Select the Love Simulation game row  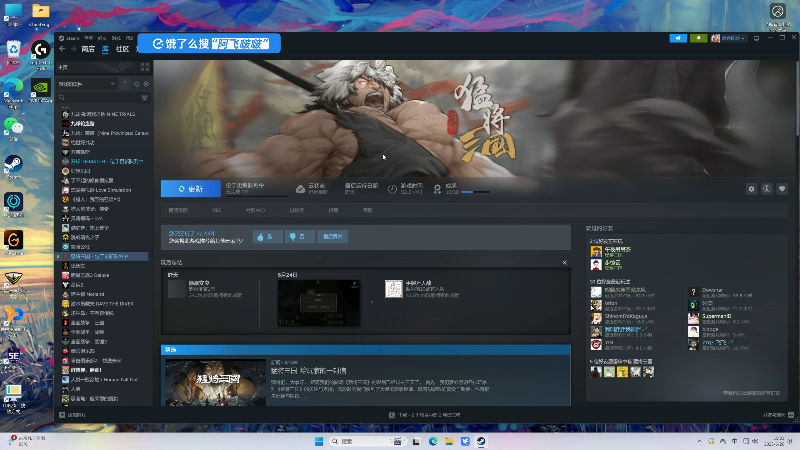tap(105, 190)
